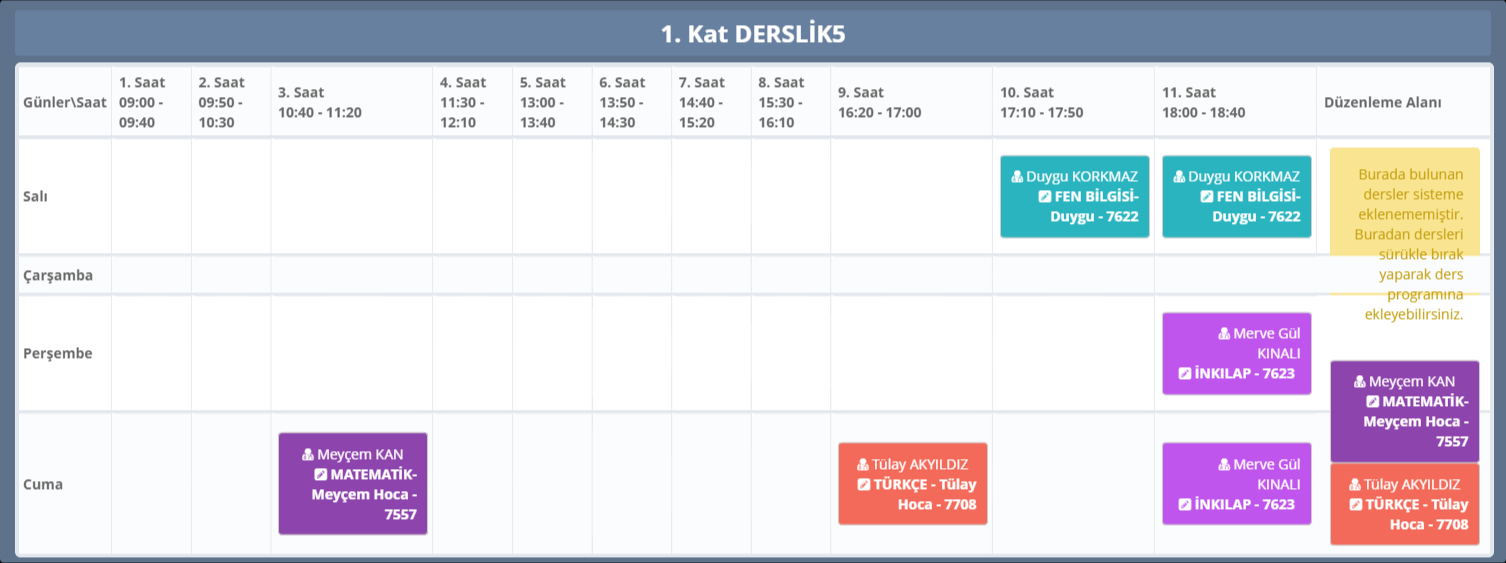Click teacher icon on Salı 11. Saat Duygu KORKMAZ card
Image resolution: width=1506 pixels, height=563 pixels.
1179,176
